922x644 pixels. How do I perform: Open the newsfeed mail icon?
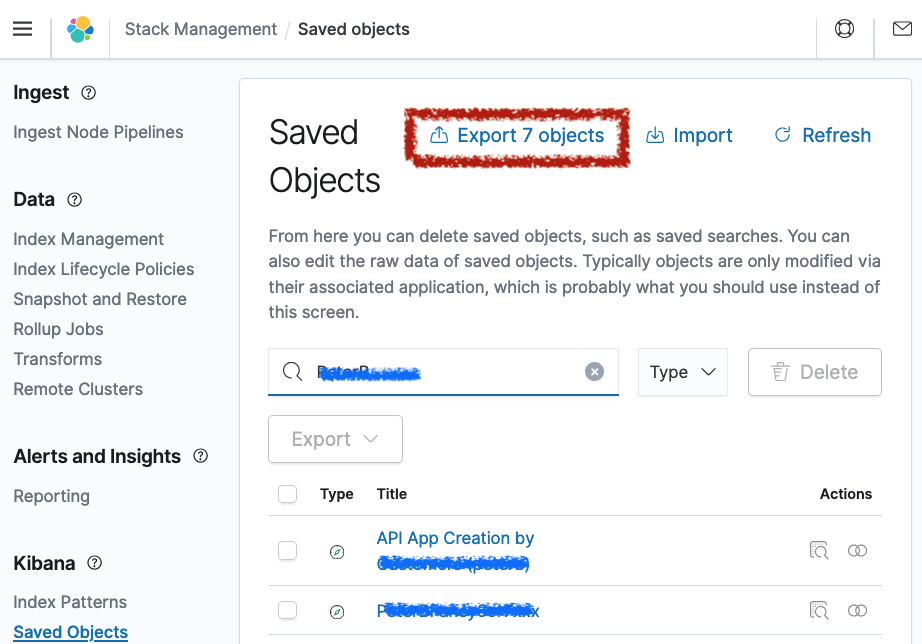(902, 28)
